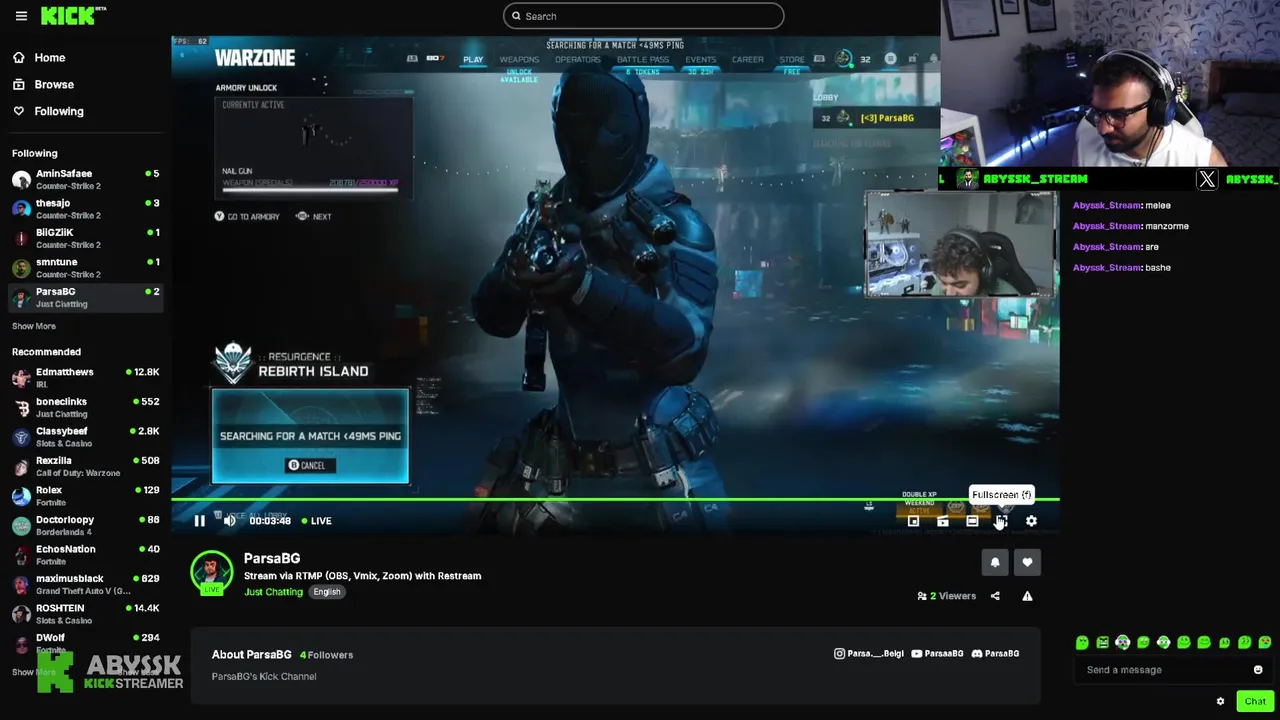Open Classybeef recommended channel
1280x720 pixels.
point(85,436)
